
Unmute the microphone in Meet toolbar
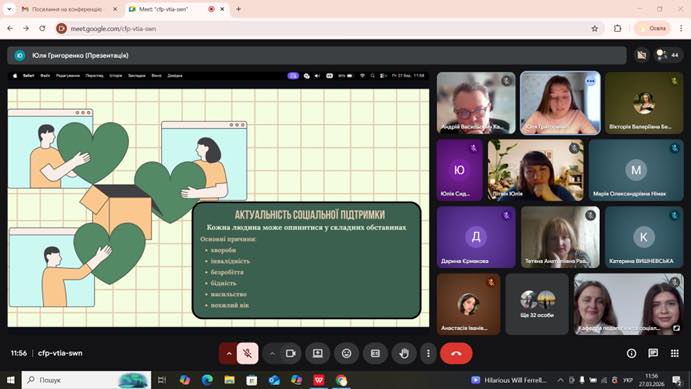pos(248,353)
